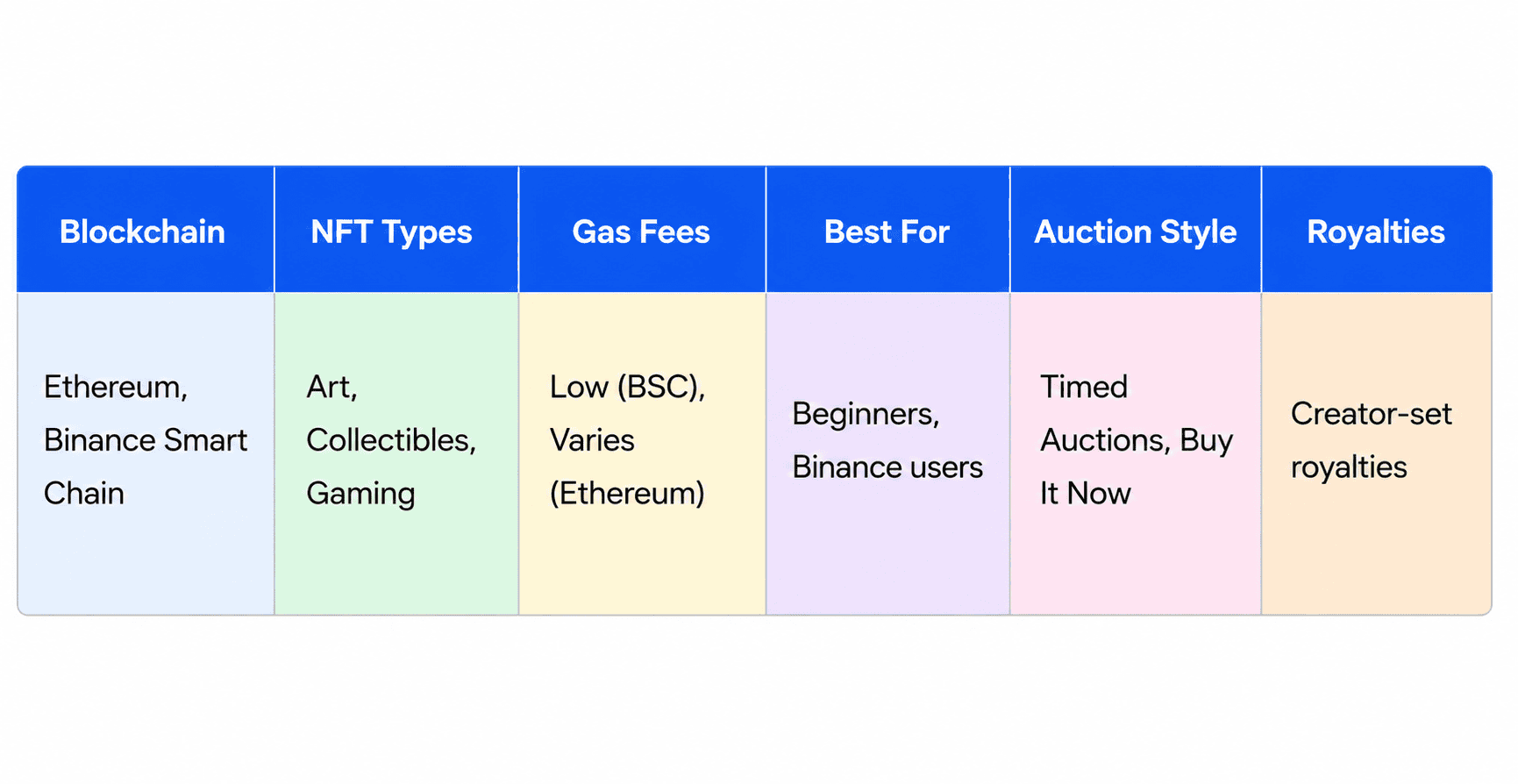The height and width of the screenshot is (784, 1518).
Task: Click the Gas Fees header cell
Action: (642, 230)
